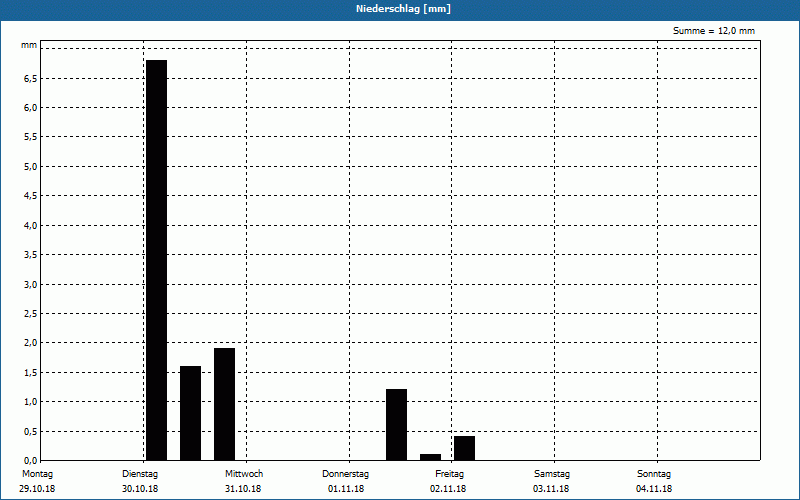Viewport: 800px width, 500px height.
Task: Click the date 04.11.18
Action: point(654,489)
